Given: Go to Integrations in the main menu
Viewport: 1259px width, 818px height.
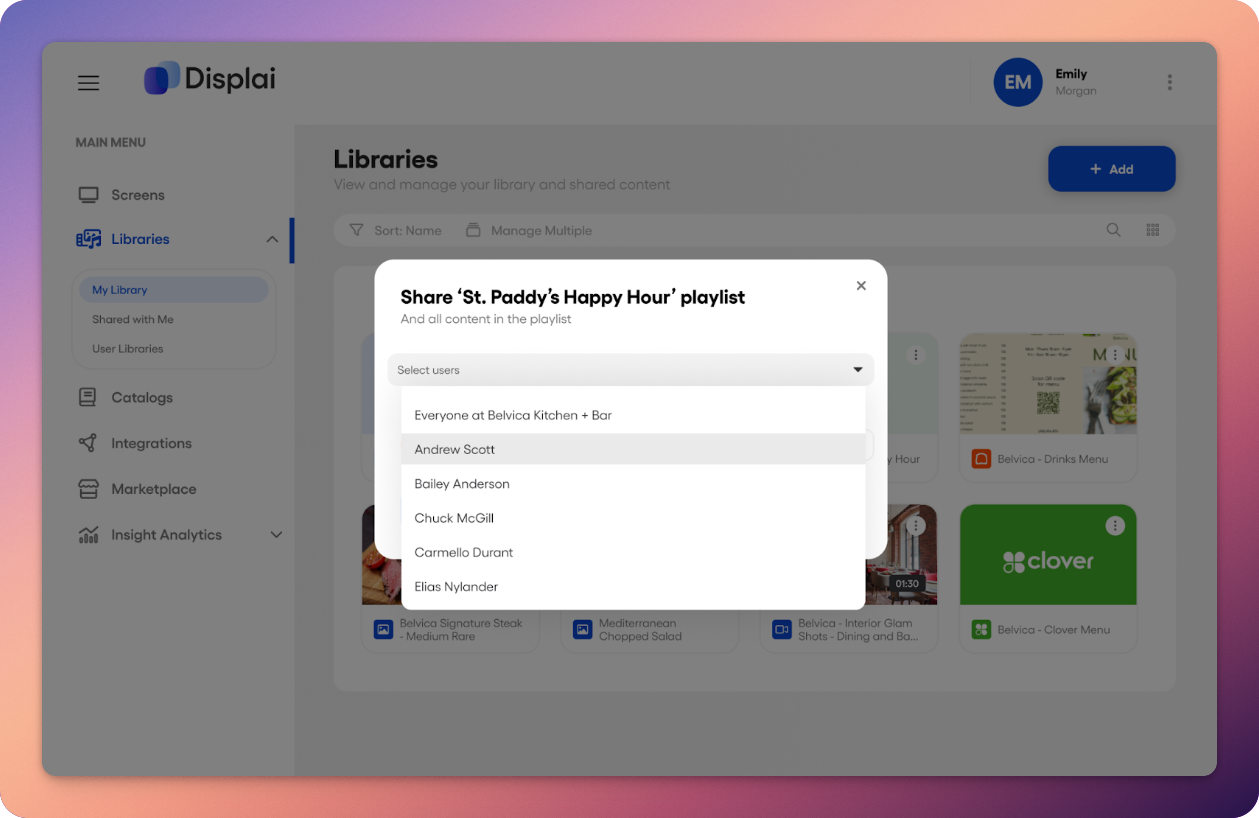Looking at the screenshot, I should pyautogui.click(x=151, y=443).
